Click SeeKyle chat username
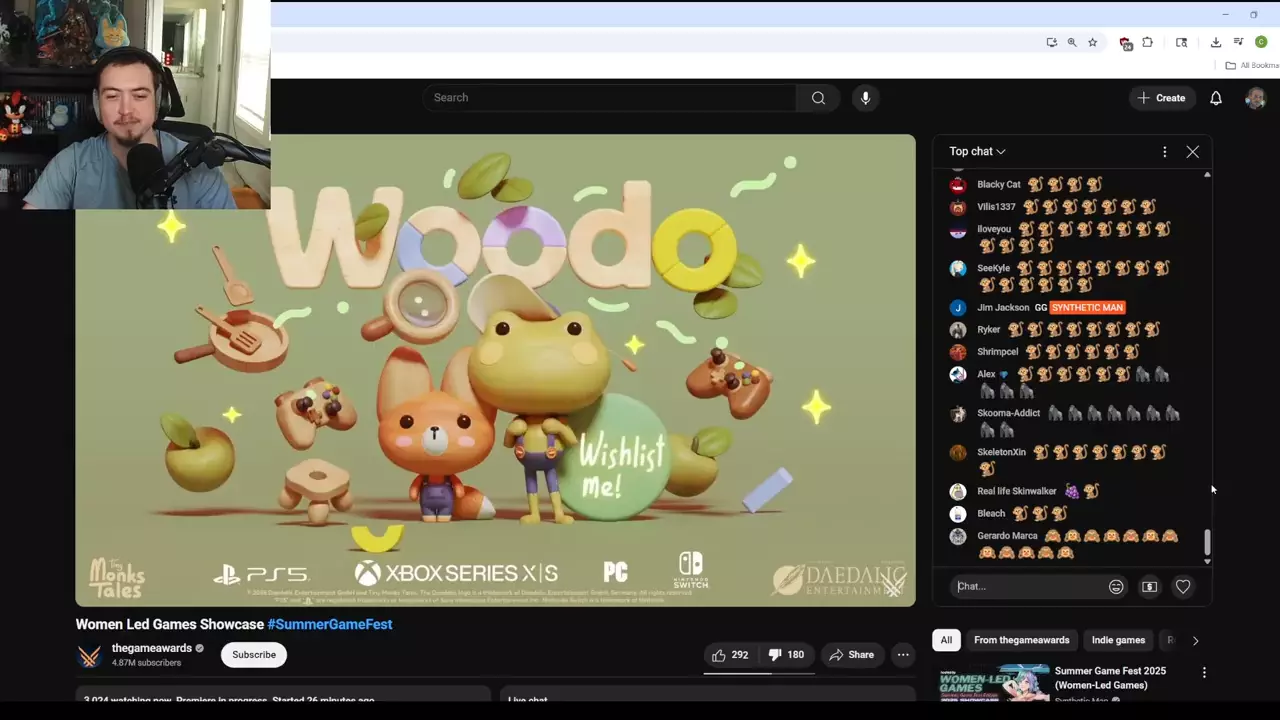 point(993,268)
